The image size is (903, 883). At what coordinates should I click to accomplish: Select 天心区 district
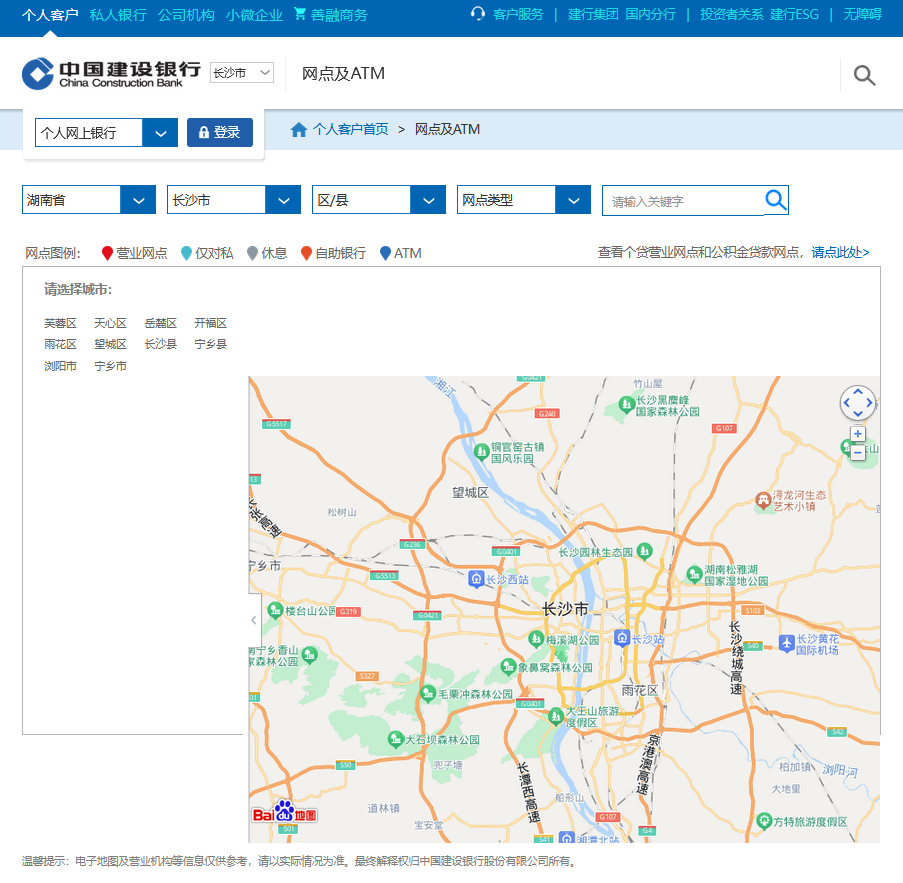click(x=111, y=323)
